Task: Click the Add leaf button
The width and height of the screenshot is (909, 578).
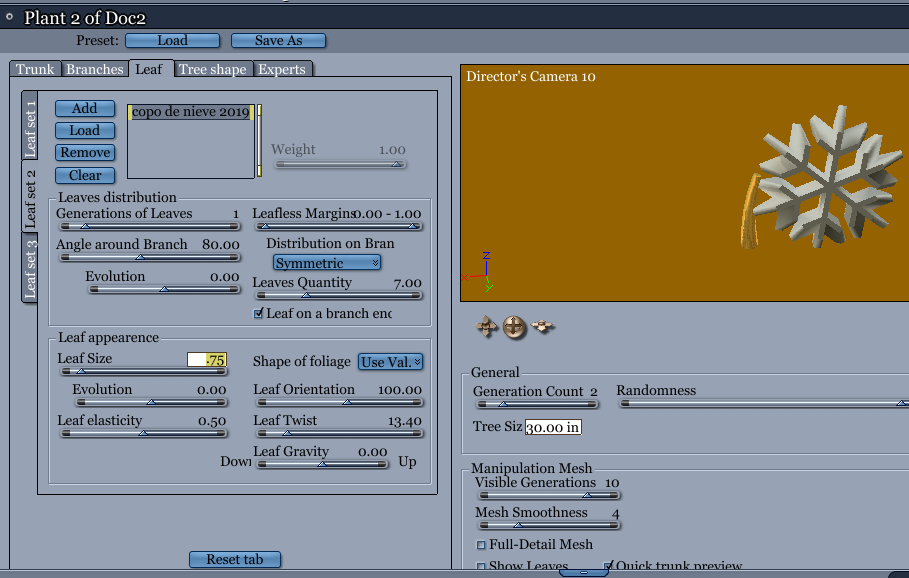Action: [85, 108]
